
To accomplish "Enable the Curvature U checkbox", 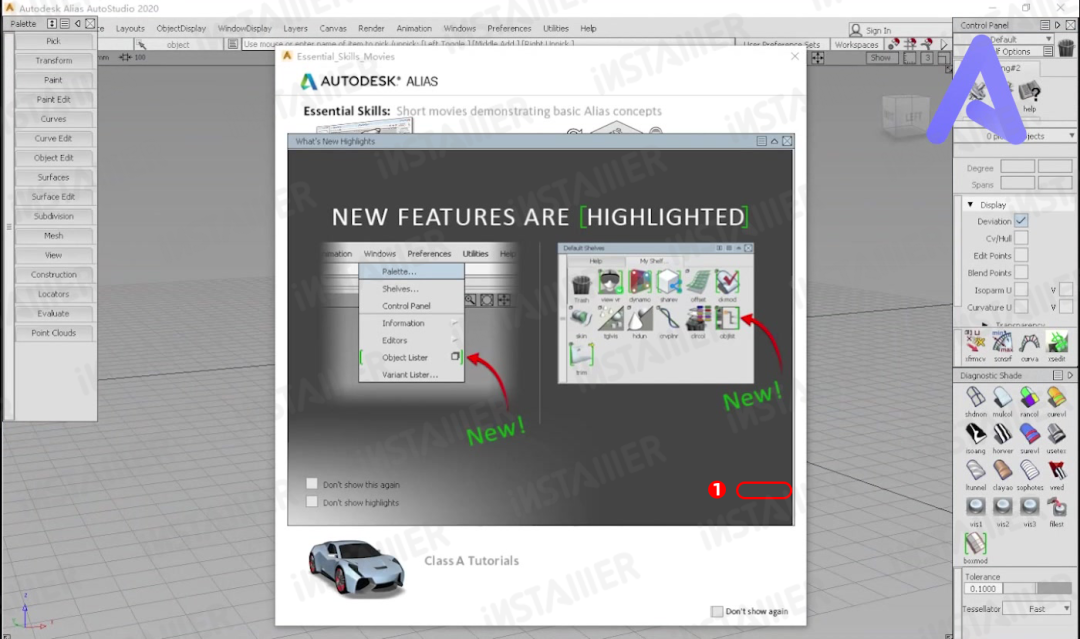I will click(x=1021, y=307).
